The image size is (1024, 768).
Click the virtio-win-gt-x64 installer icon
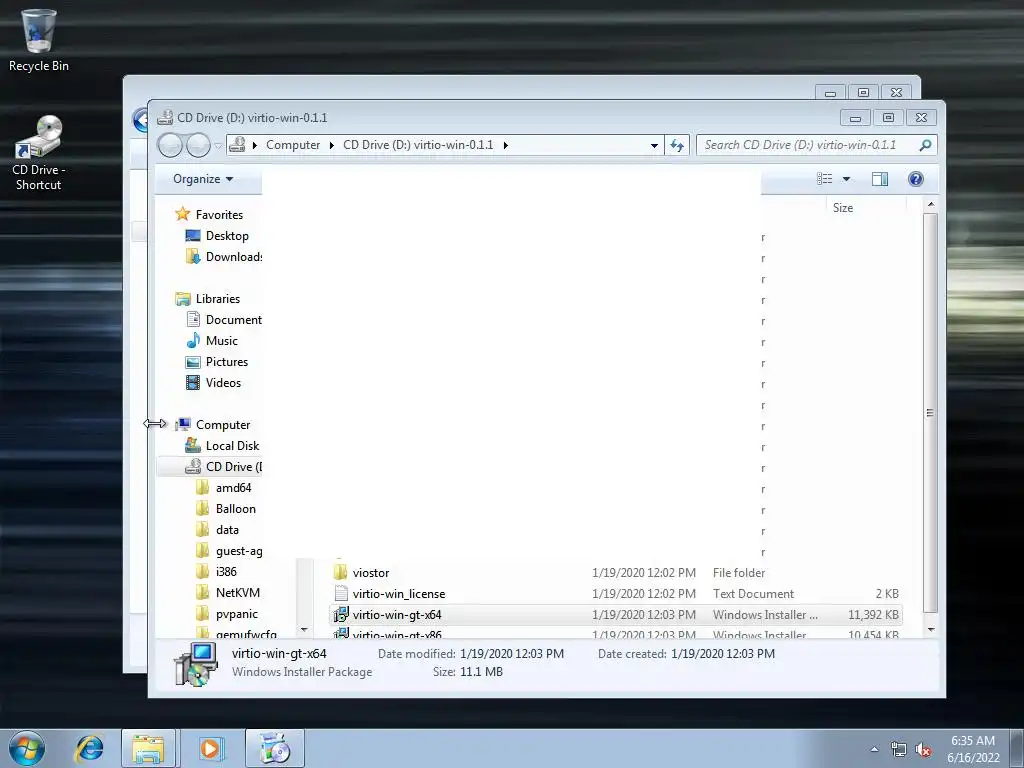click(340, 615)
